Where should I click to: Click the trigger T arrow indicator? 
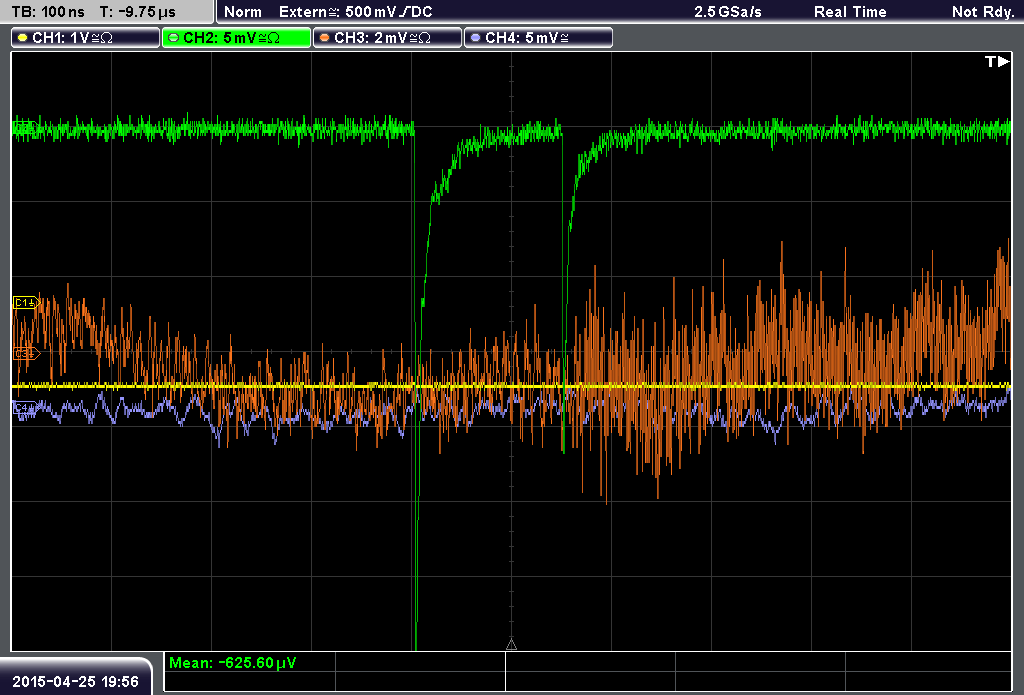click(997, 61)
